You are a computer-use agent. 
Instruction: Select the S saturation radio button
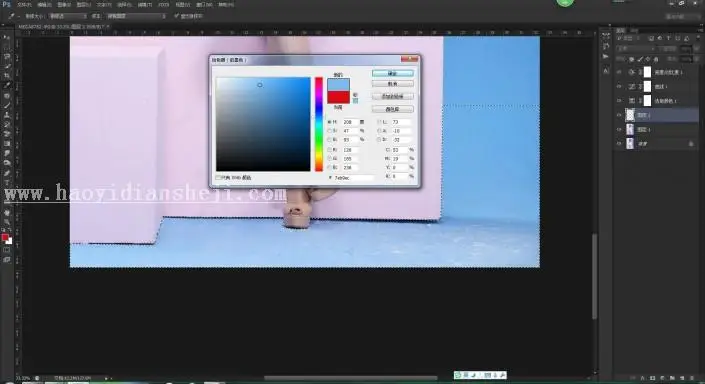pyautogui.click(x=330, y=131)
